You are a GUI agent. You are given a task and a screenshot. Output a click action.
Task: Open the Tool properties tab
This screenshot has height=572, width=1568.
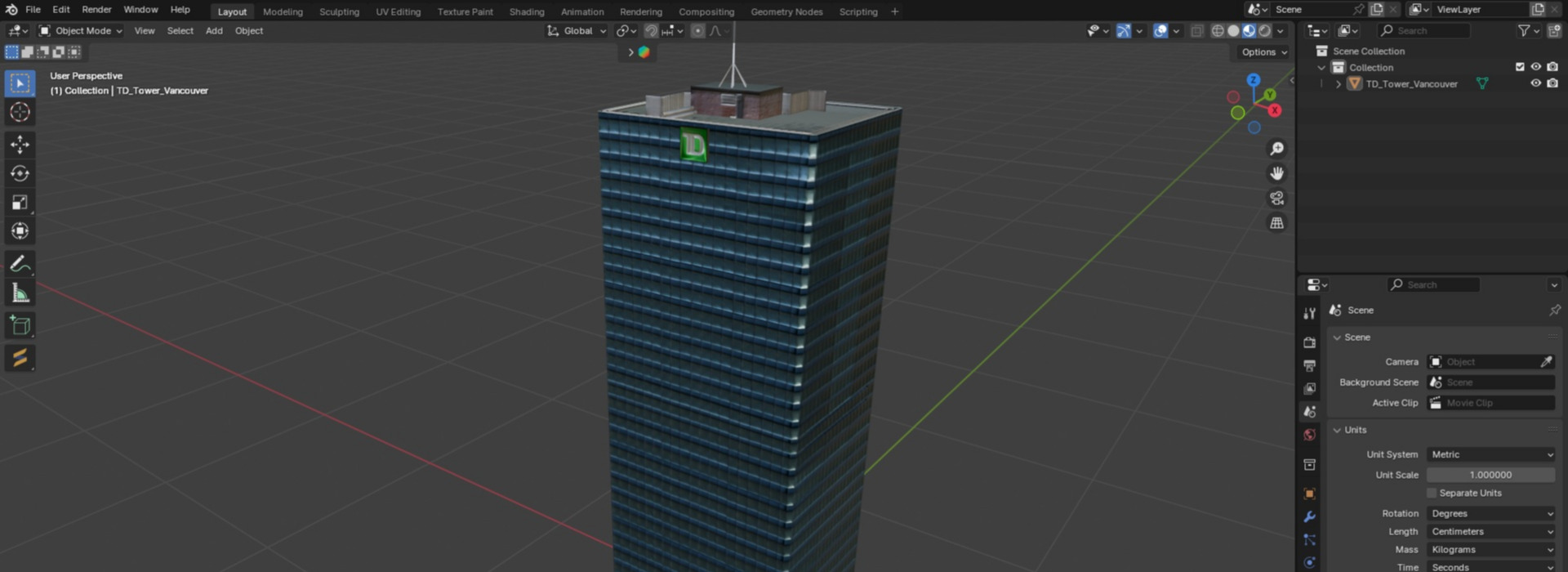click(1310, 314)
